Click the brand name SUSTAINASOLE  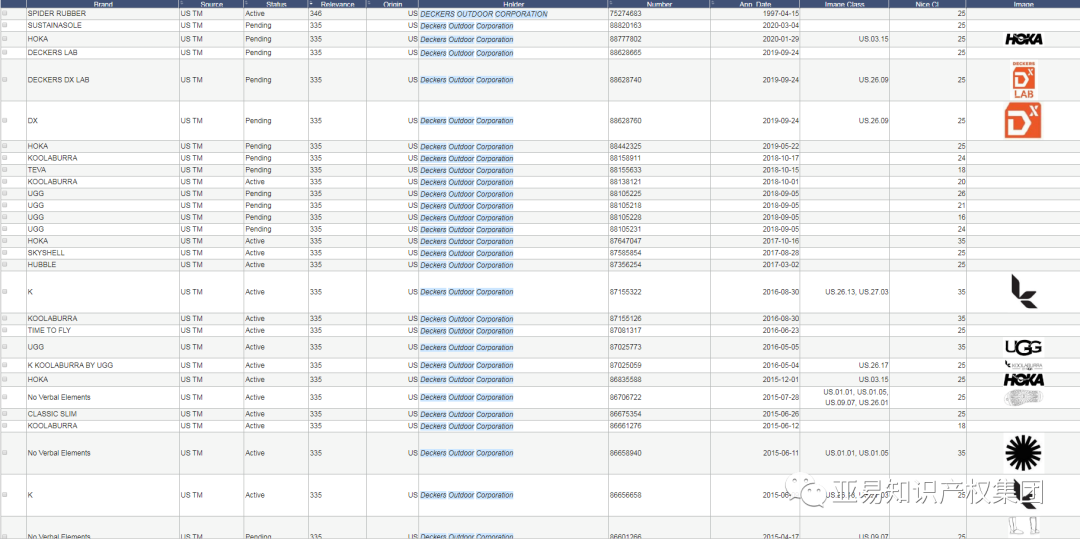point(54,25)
